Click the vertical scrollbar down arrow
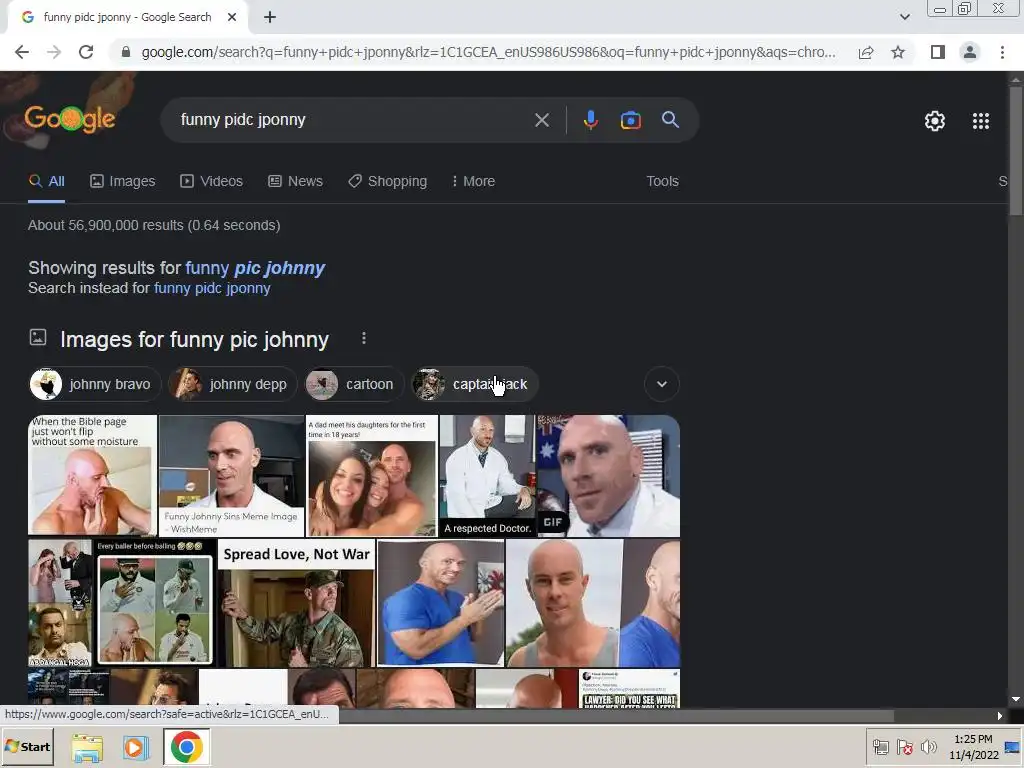The width and height of the screenshot is (1024, 768). tap(1016, 699)
